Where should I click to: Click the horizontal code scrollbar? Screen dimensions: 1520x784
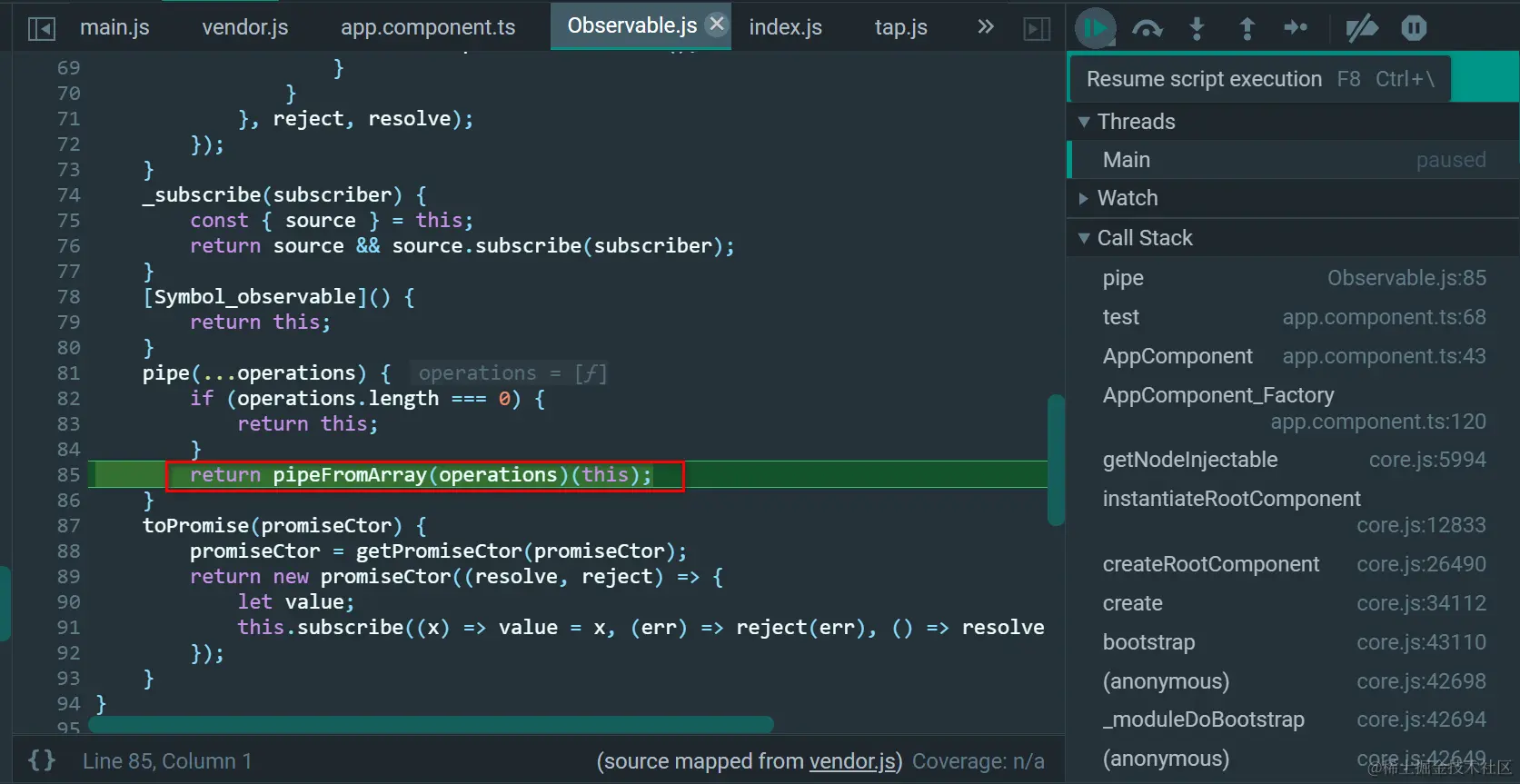[432, 724]
